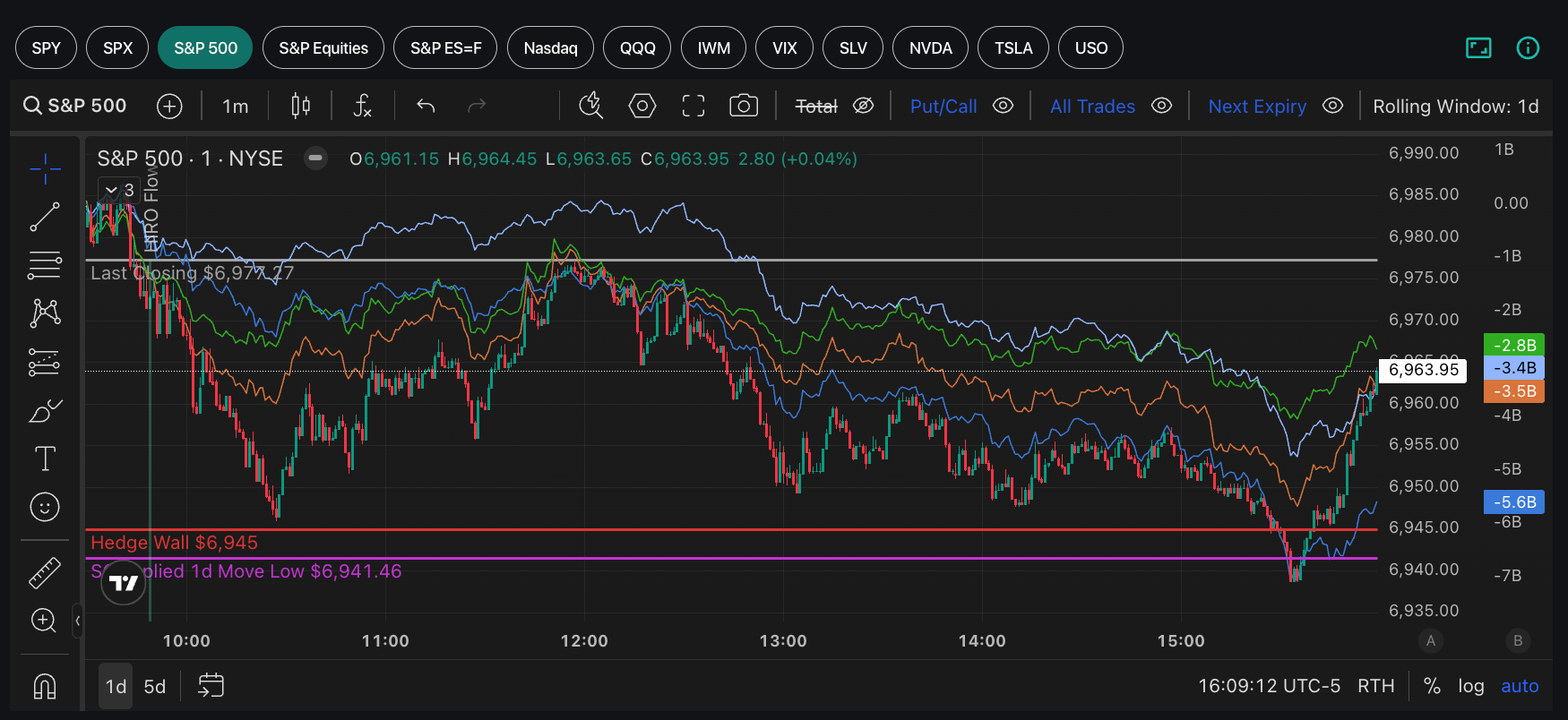Click the Put/Call label
This screenshot has width=1568, height=720.
coord(943,107)
